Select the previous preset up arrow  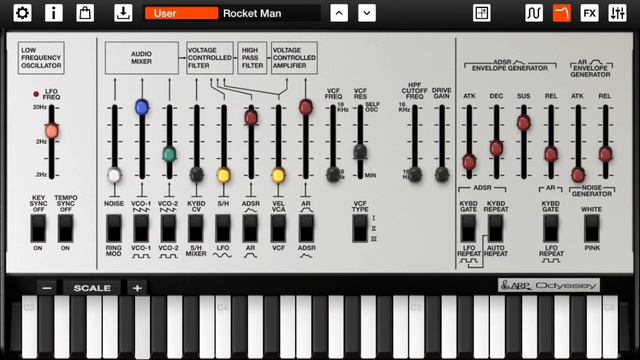pos(339,13)
